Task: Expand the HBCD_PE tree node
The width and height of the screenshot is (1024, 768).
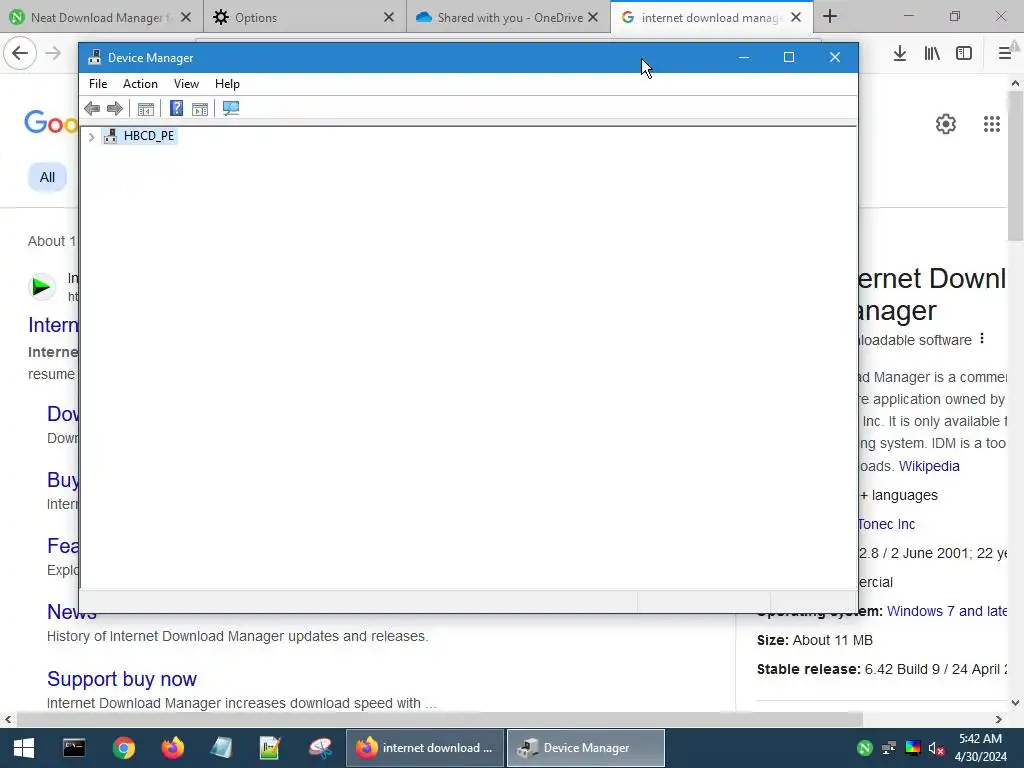Action: (x=91, y=136)
